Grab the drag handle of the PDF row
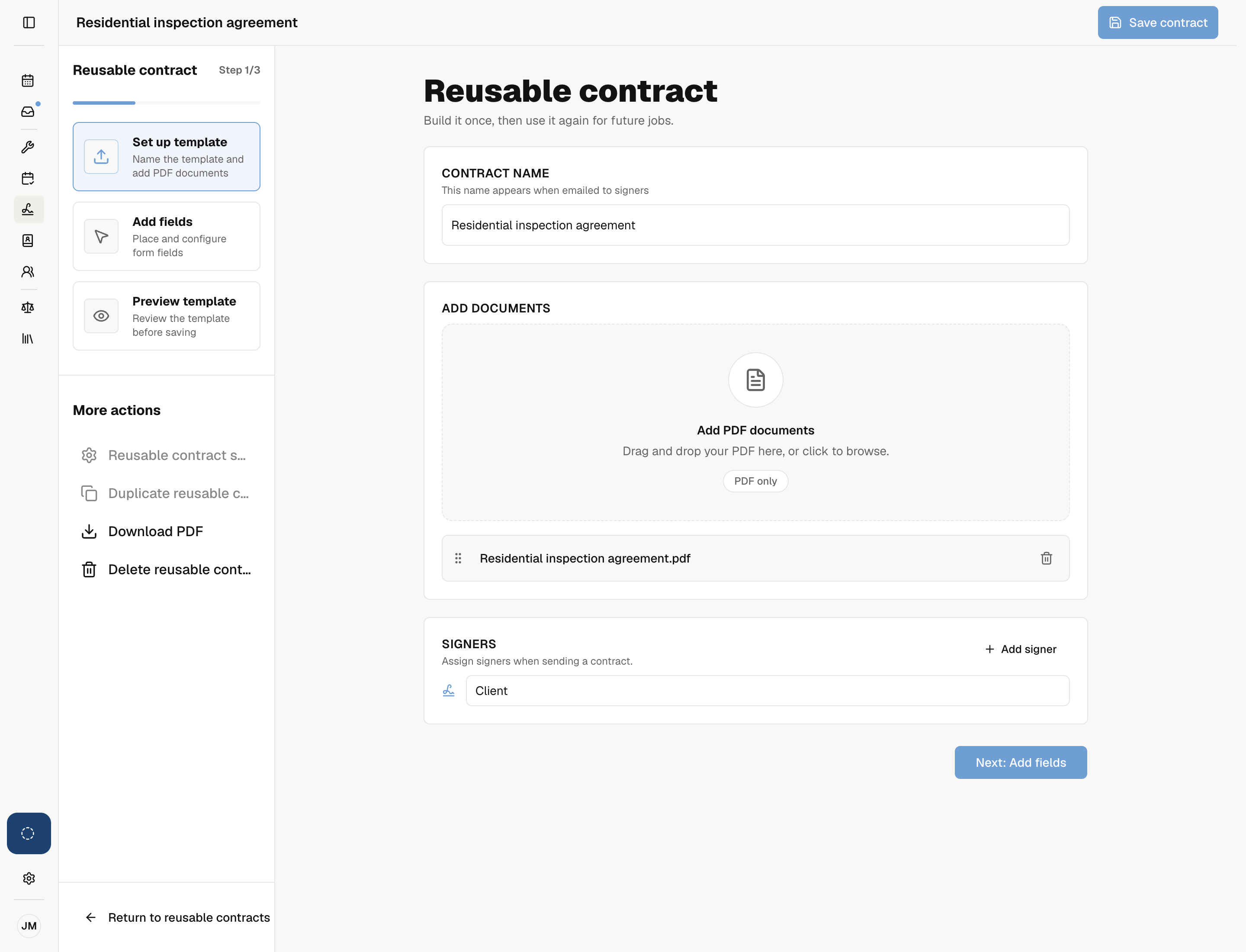The width and height of the screenshot is (1246, 952). tap(459, 558)
